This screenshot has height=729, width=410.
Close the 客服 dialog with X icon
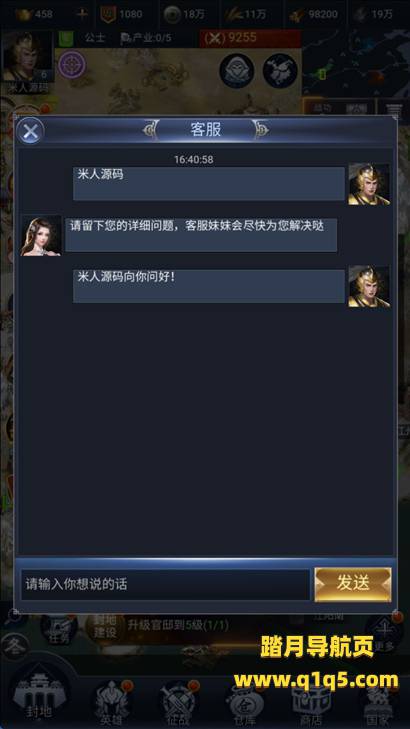click(x=30, y=131)
